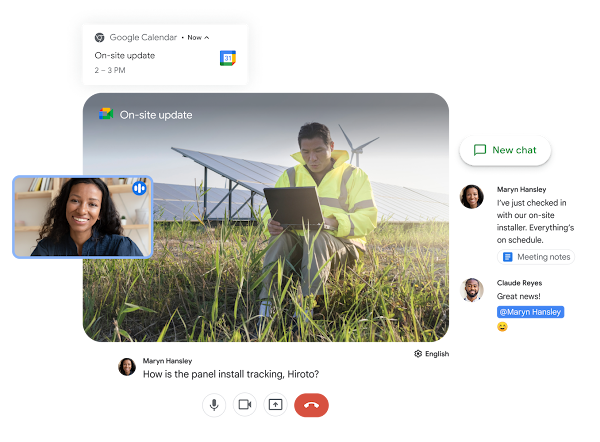Click the present screen icon
Screen dimensions: 600x442
[275, 404]
